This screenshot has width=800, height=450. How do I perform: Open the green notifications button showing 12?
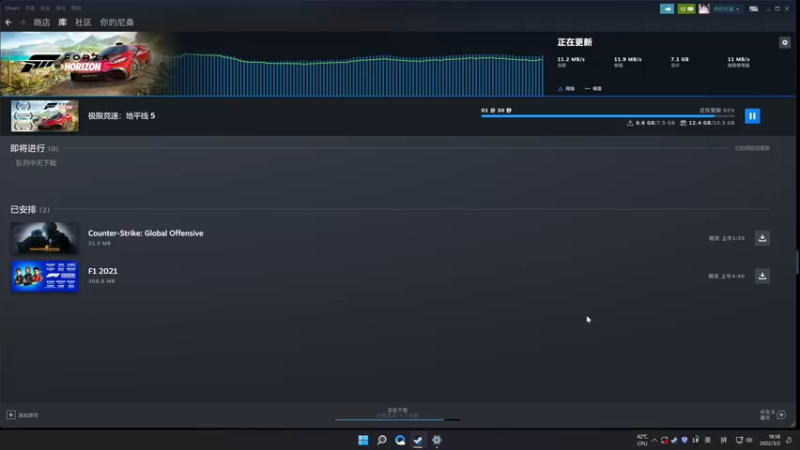pos(686,9)
